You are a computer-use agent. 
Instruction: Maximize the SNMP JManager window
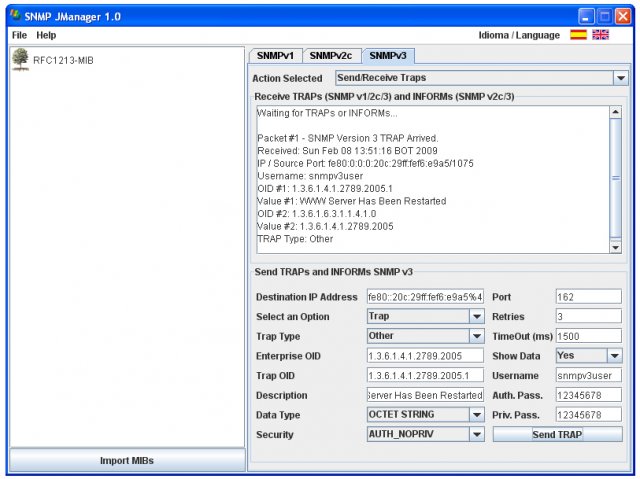pyautogui.click(x=604, y=16)
